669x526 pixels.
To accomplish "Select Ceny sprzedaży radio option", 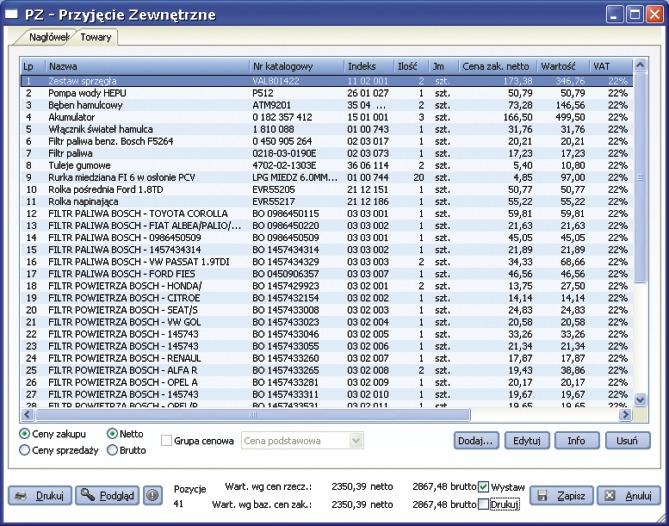I will (59, 450).
